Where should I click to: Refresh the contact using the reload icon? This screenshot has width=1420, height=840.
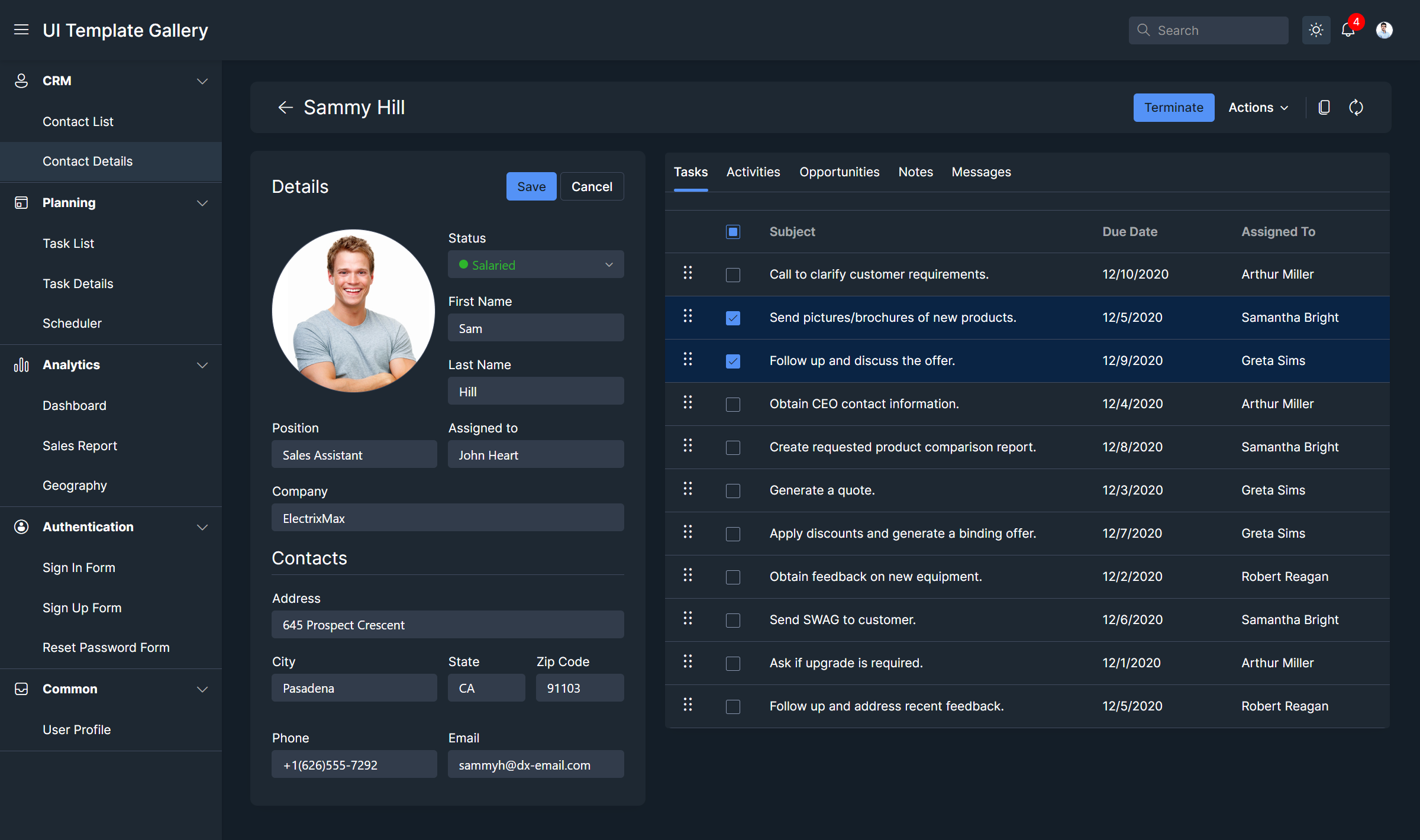1356,107
